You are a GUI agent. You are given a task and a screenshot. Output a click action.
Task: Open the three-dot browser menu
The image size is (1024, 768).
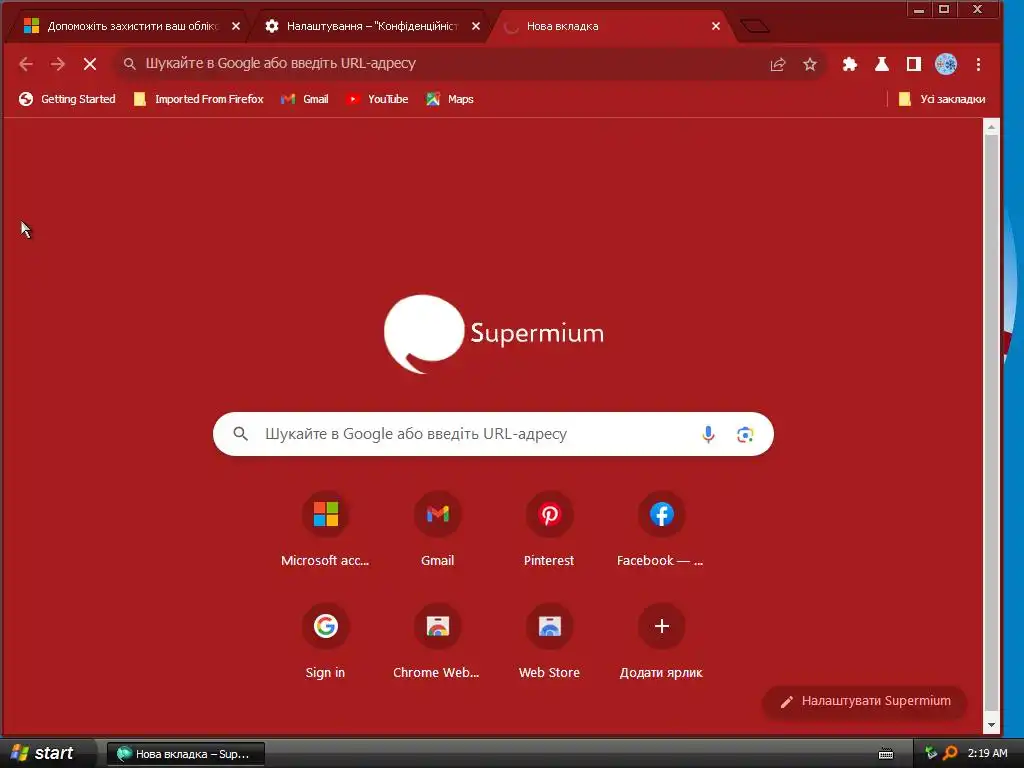[x=978, y=64]
